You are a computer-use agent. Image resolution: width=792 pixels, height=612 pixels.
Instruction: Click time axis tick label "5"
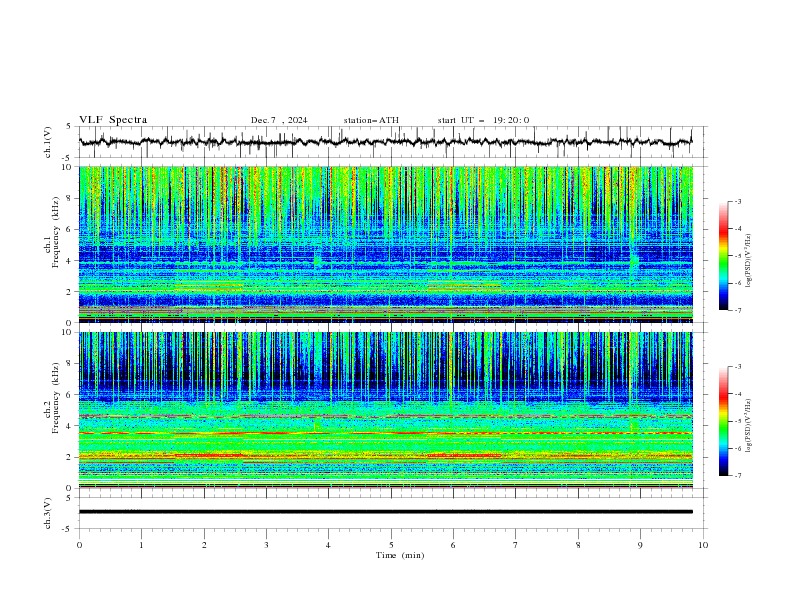click(391, 545)
